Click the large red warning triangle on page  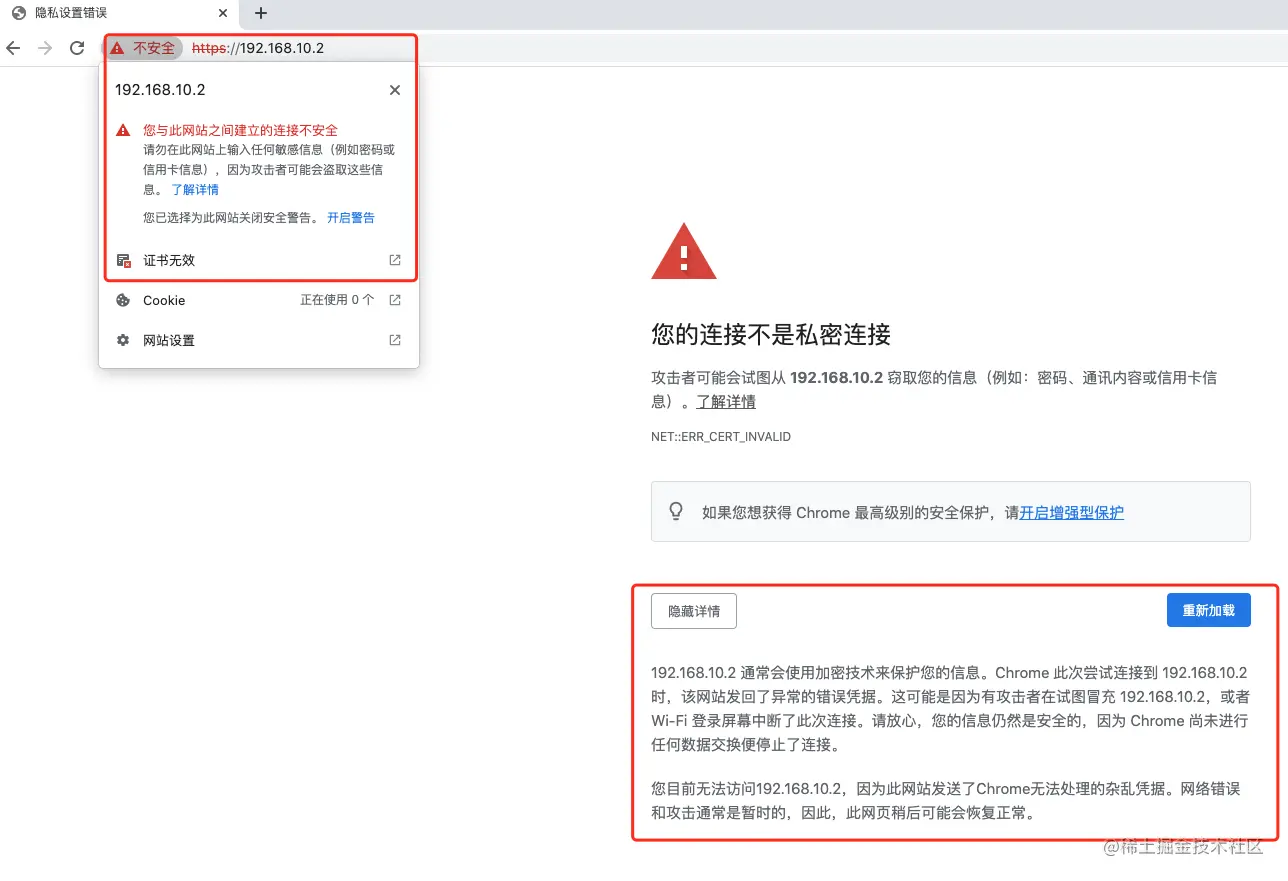(x=684, y=251)
